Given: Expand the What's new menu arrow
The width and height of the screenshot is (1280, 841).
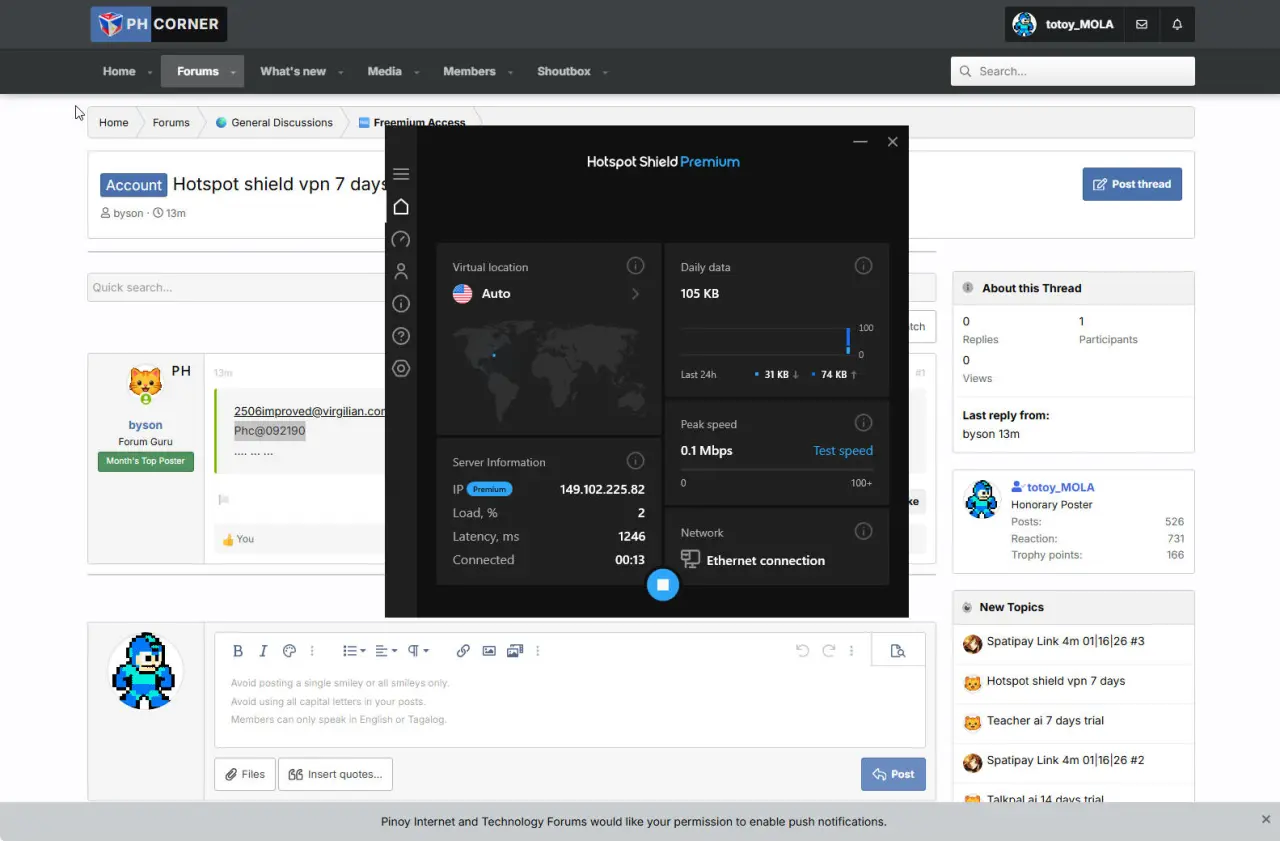Looking at the screenshot, I should (x=340, y=72).
